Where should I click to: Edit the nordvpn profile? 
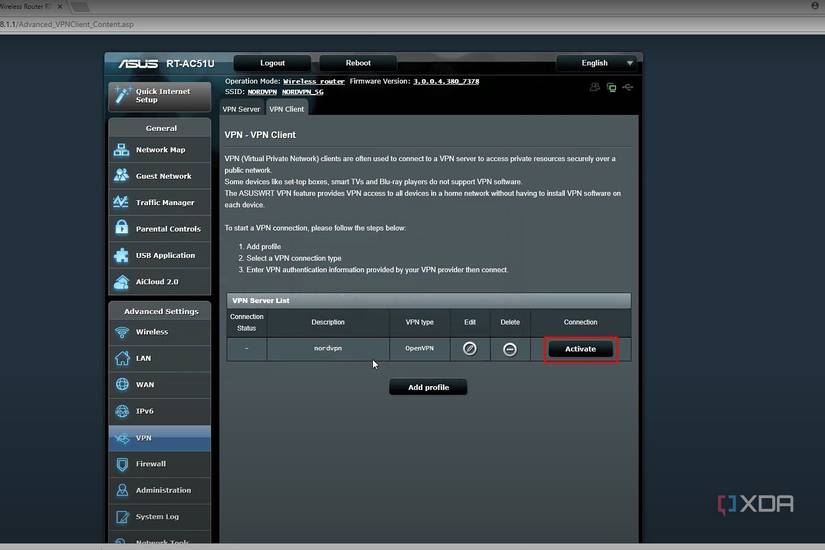(x=470, y=349)
